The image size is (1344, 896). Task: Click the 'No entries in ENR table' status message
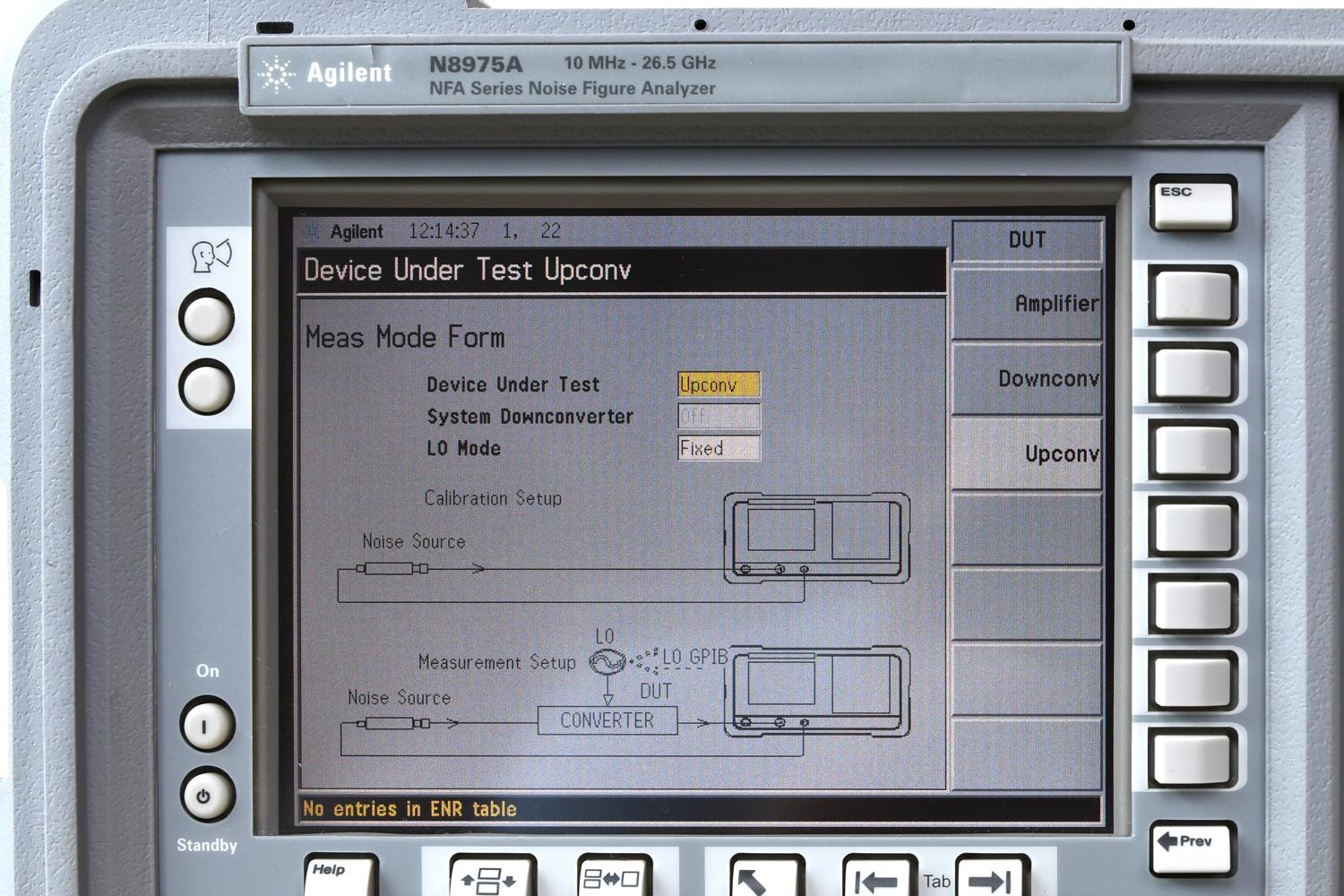409,809
